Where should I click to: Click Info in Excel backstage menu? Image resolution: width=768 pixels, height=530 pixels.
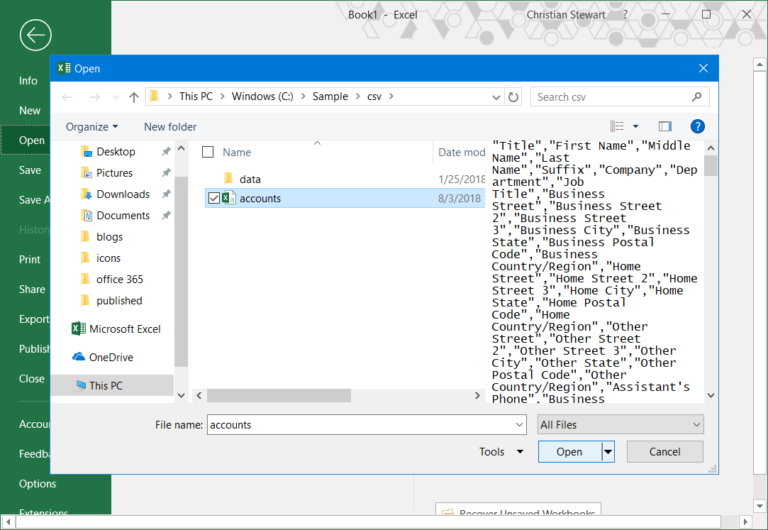(28, 81)
